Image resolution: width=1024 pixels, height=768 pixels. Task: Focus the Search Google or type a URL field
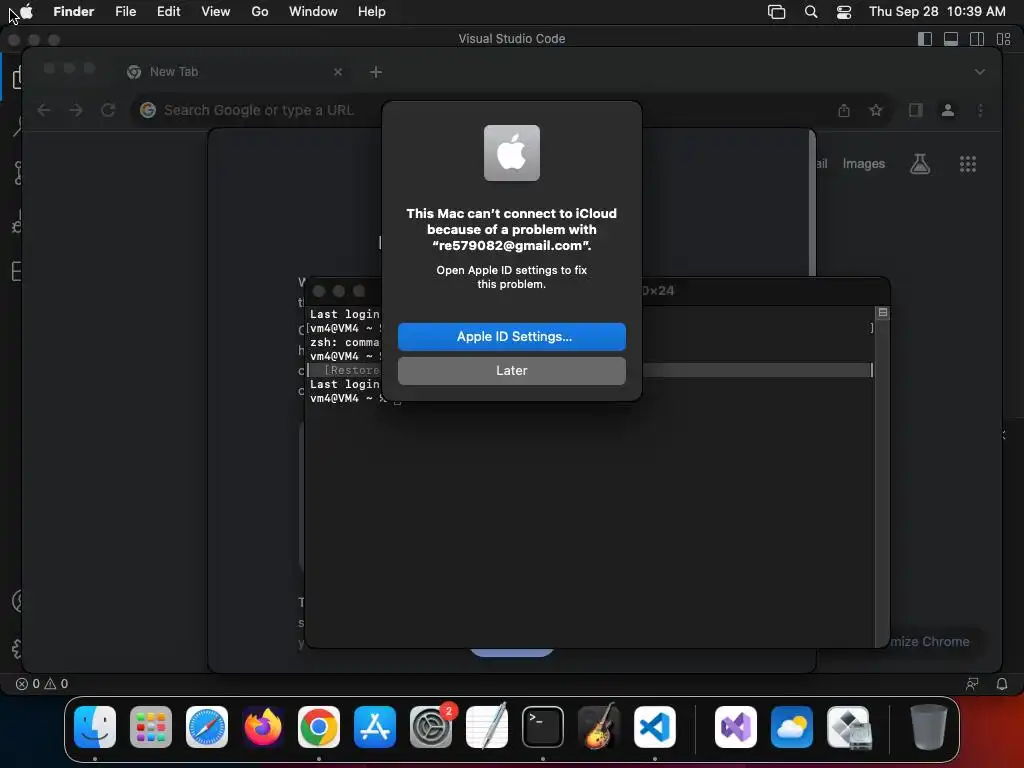(259, 110)
